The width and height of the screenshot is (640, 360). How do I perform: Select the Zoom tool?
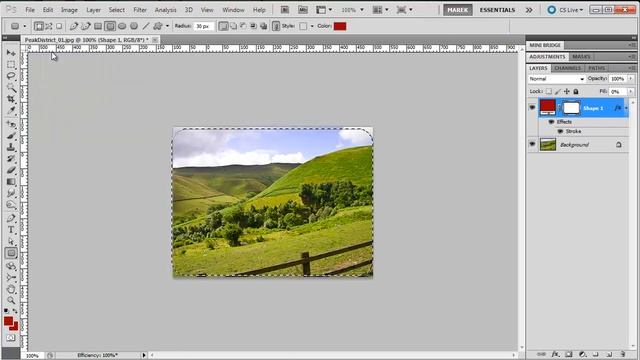11,301
